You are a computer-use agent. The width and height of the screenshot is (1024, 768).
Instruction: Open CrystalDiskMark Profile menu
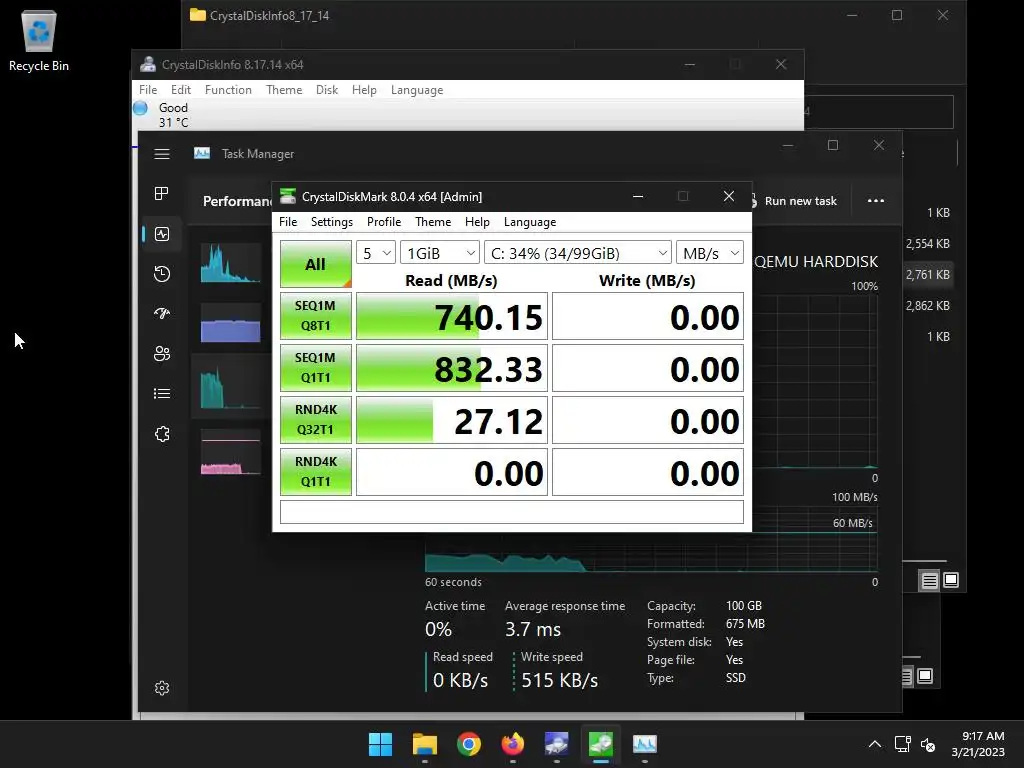(x=384, y=222)
